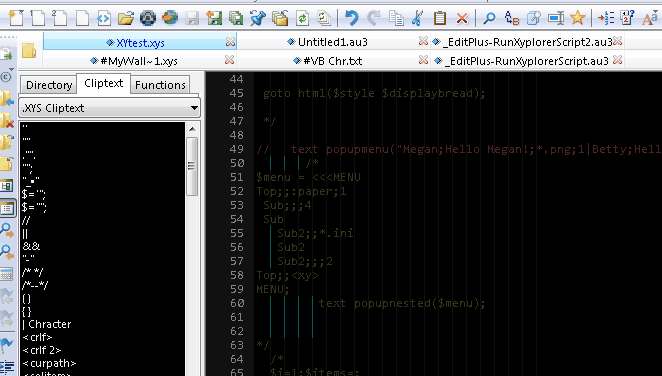
Task: Click the Cut scissors icon
Action: [x=417, y=18]
